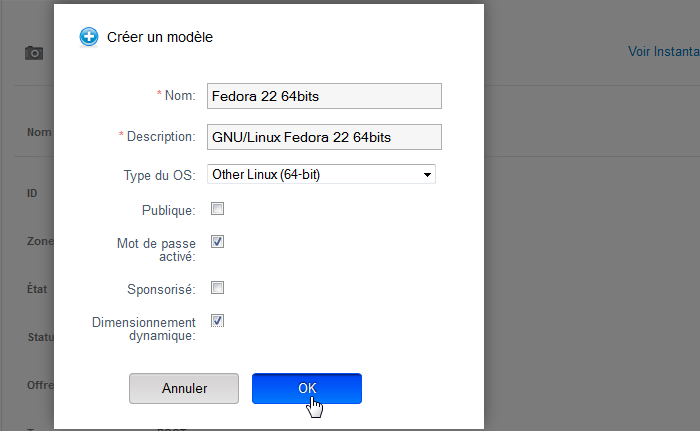This screenshot has width=700, height=431.
Task: Click the Nom field containing Fedora 22 64bits
Action: tap(324, 95)
